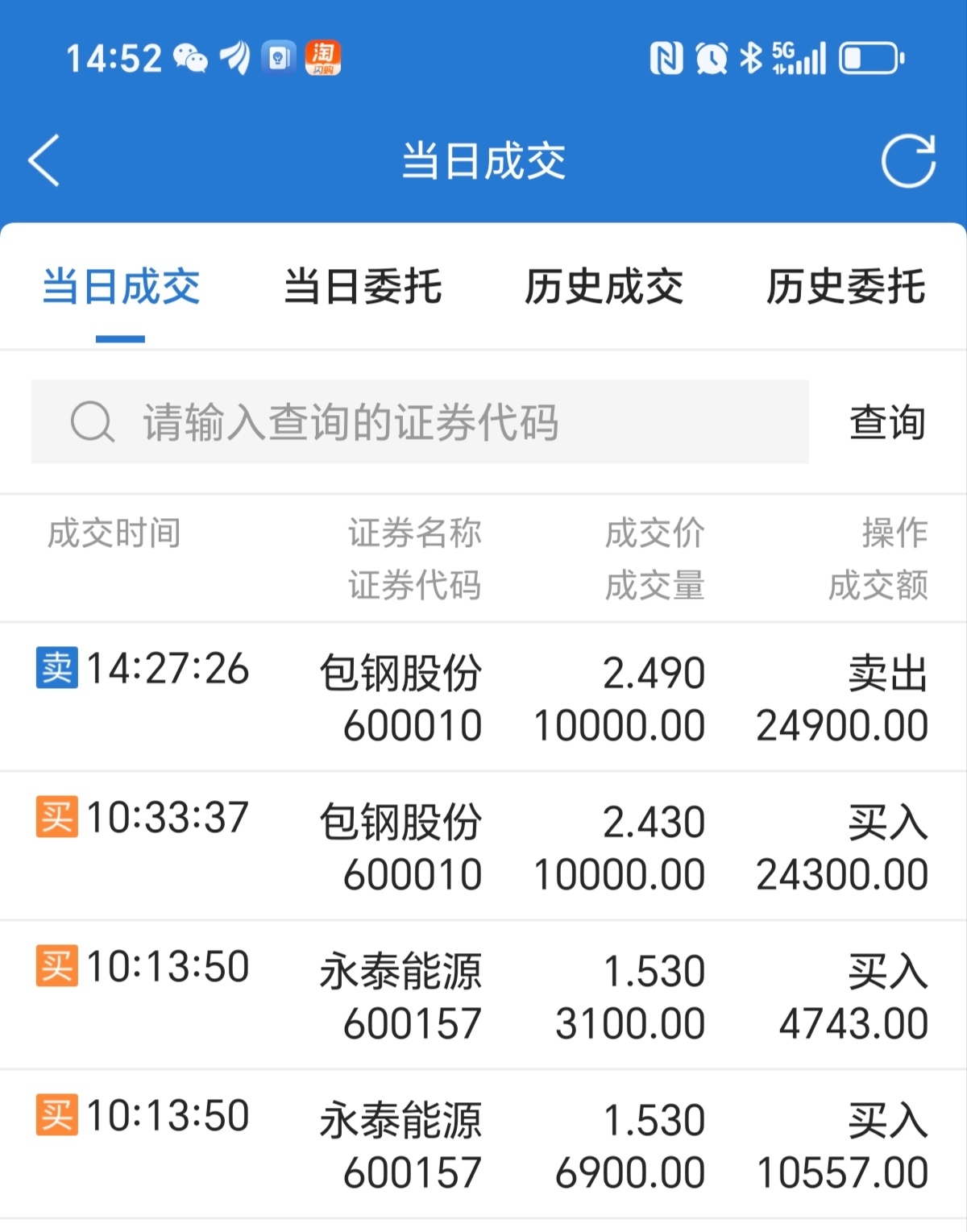The width and height of the screenshot is (967, 1232).
Task: Tap the amount 24300.00
Action: [842, 874]
